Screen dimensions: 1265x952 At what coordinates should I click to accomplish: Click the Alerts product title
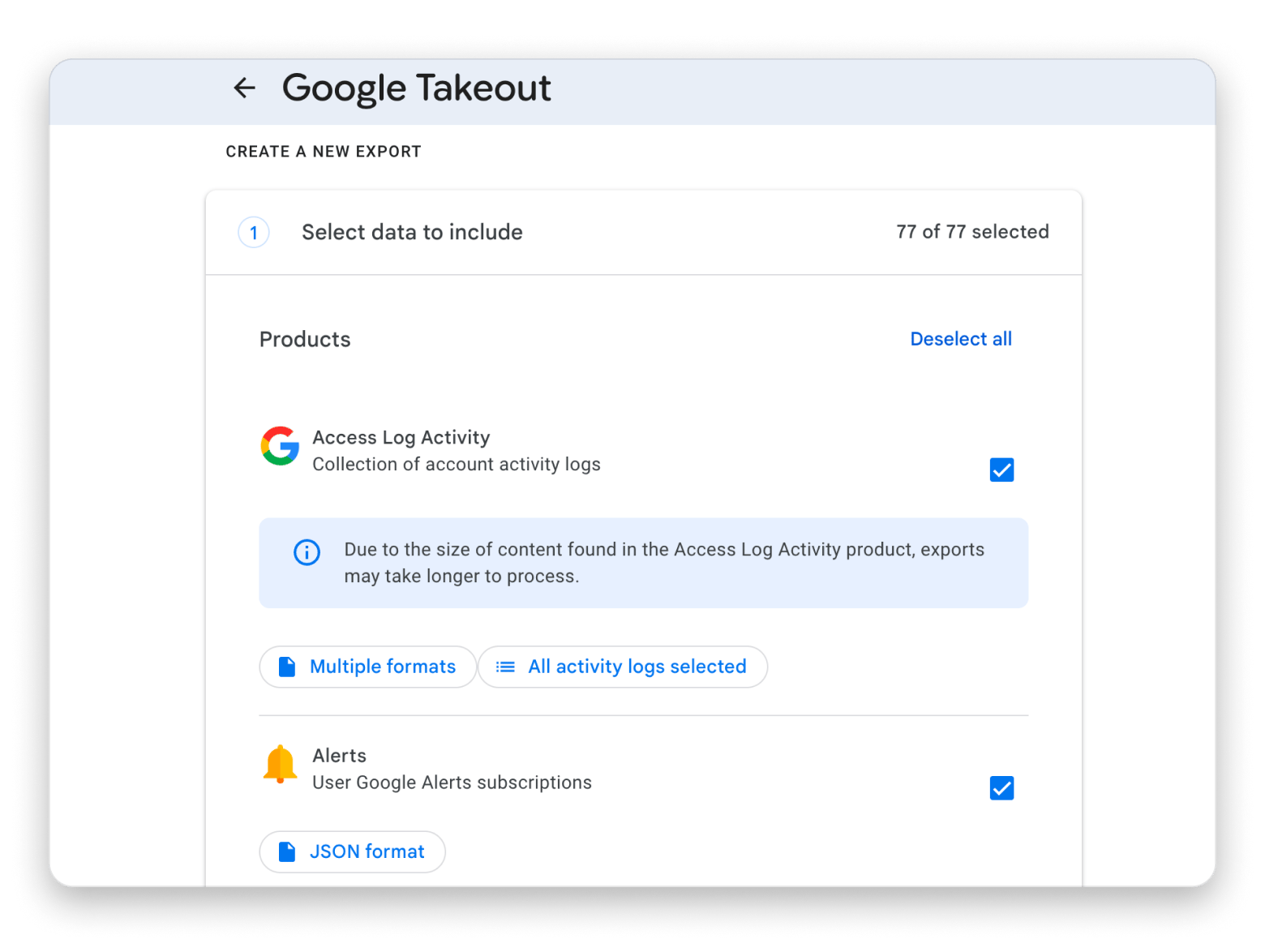[340, 756]
